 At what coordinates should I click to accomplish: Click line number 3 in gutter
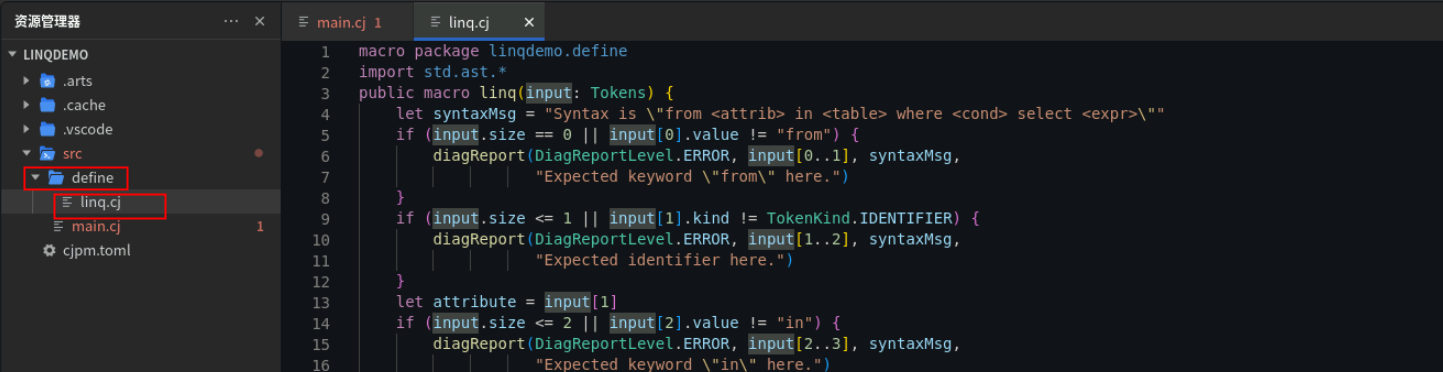tap(325, 93)
